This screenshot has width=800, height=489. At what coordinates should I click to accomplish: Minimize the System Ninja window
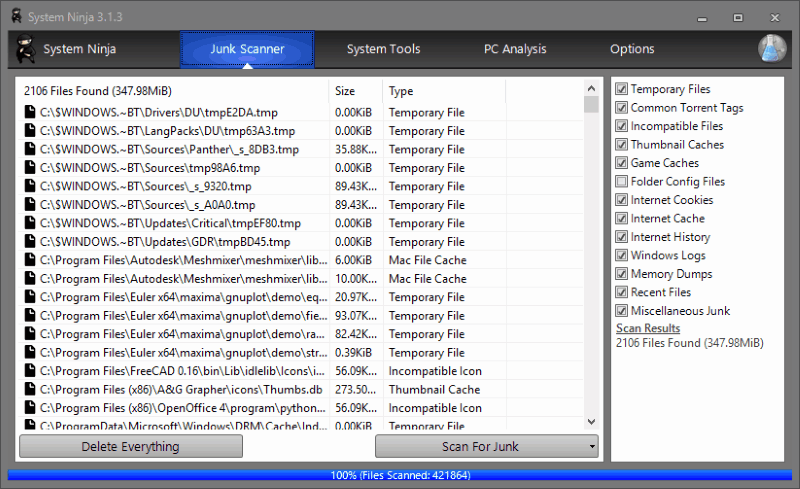tap(703, 18)
